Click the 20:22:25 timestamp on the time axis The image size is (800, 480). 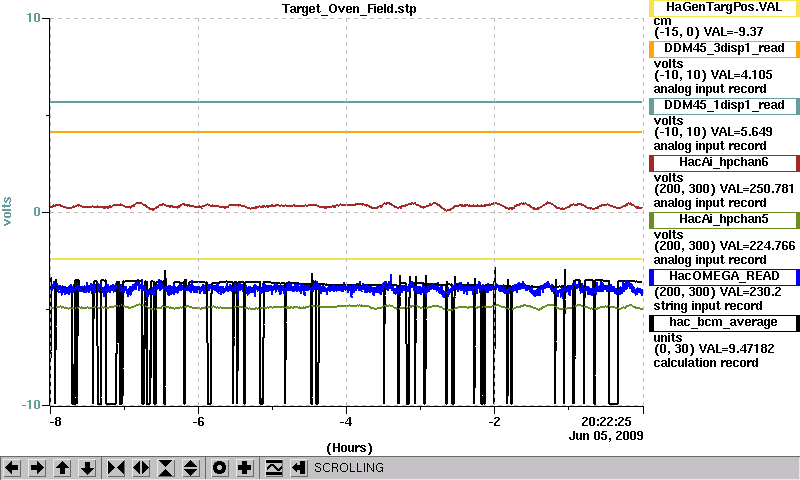tap(606, 422)
